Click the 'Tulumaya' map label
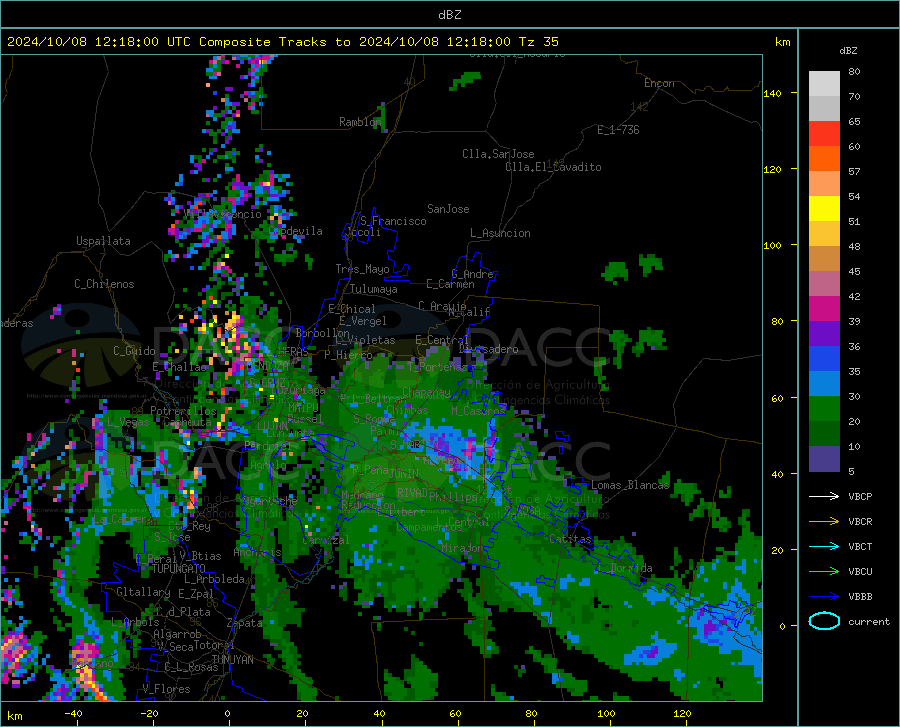 374,289
